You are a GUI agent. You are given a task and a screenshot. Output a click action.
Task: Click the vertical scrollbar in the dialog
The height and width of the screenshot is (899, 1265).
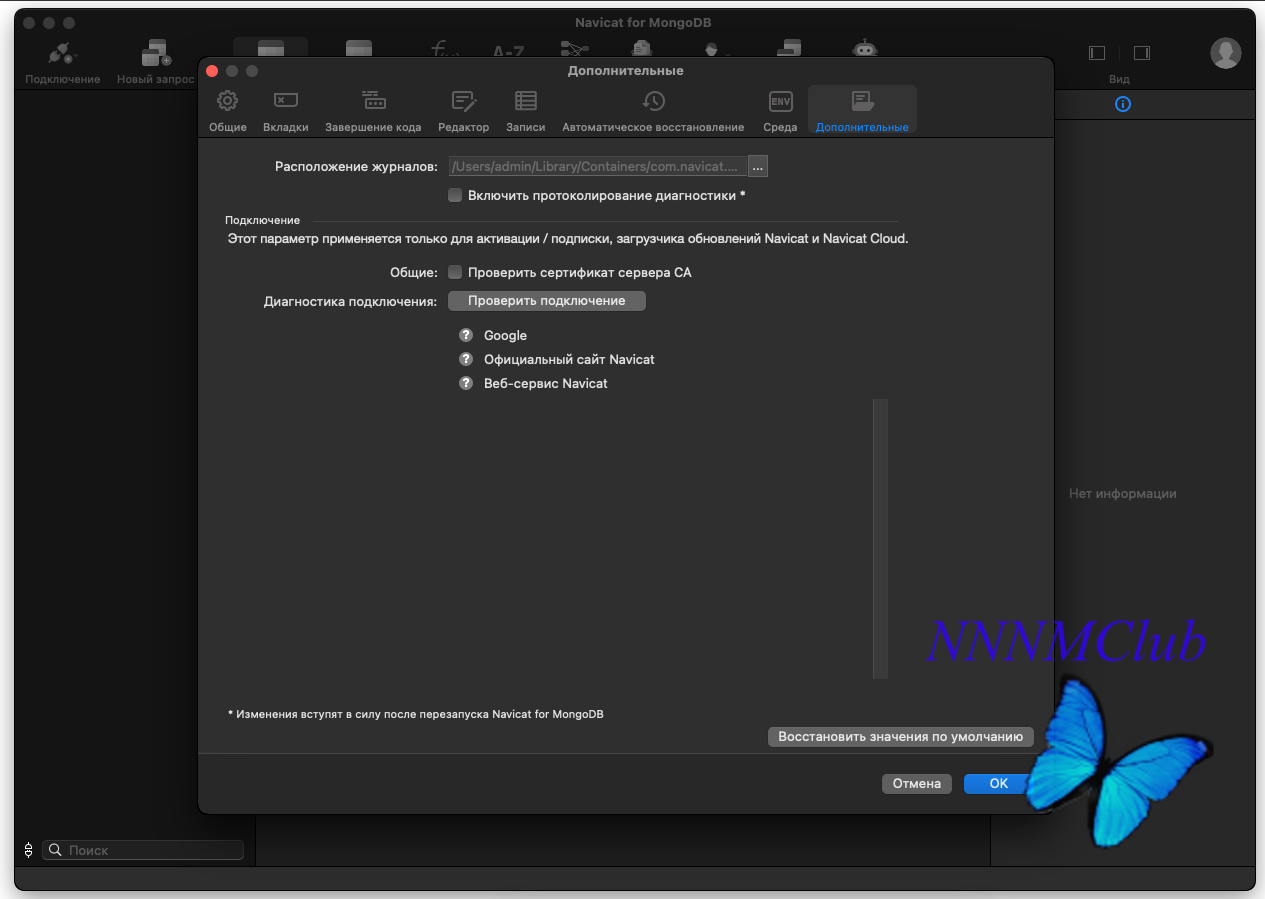pyautogui.click(x=880, y=539)
